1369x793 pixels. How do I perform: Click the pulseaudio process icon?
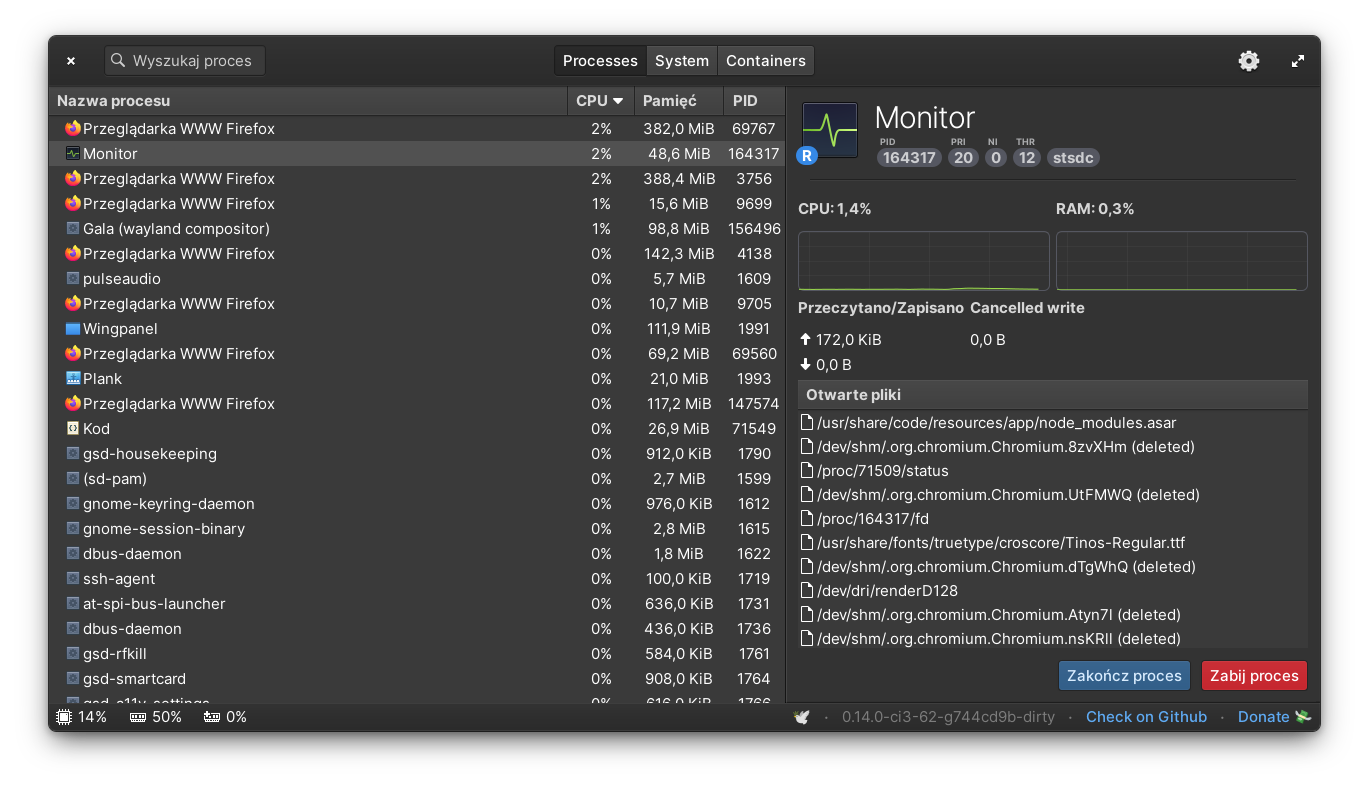72,278
